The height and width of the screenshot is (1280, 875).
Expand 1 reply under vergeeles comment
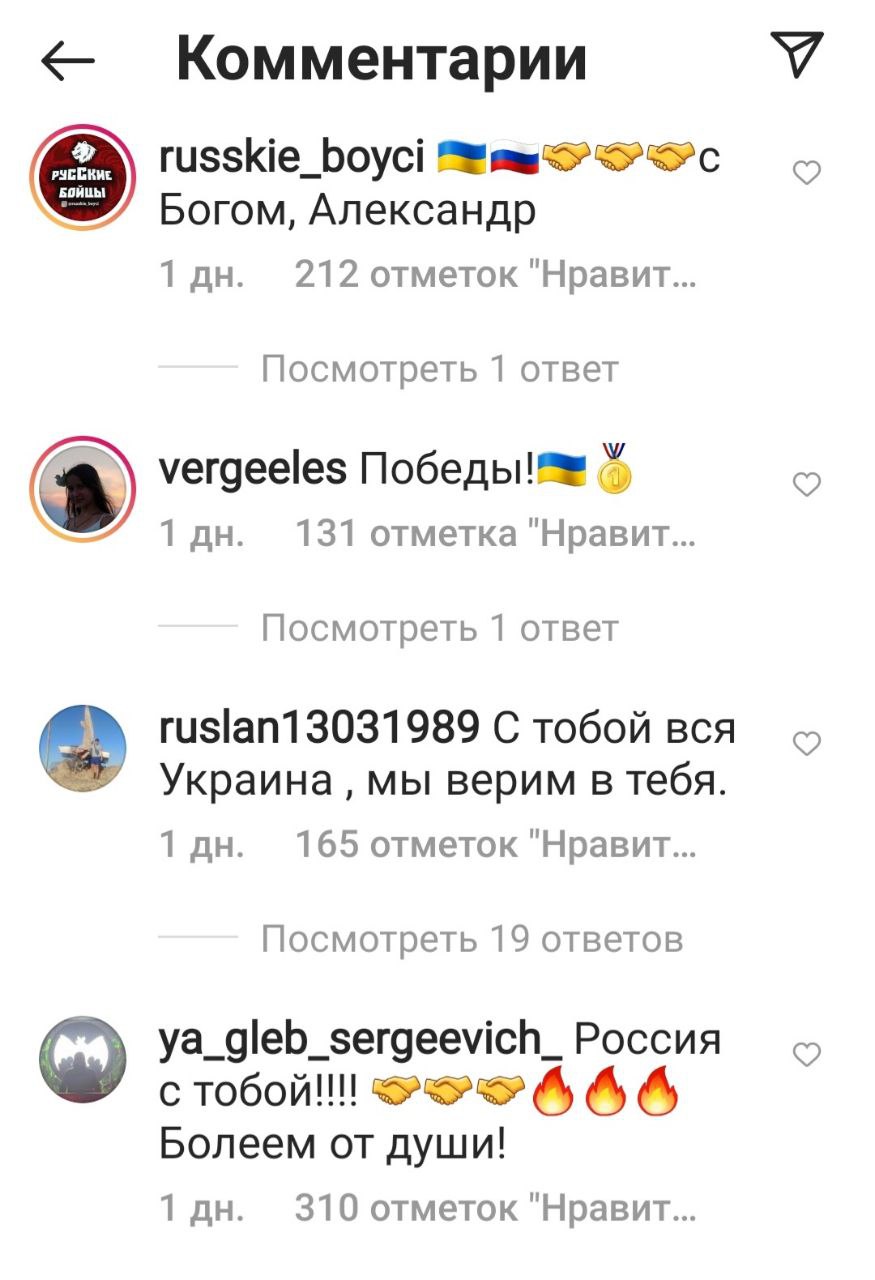[439, 629]
